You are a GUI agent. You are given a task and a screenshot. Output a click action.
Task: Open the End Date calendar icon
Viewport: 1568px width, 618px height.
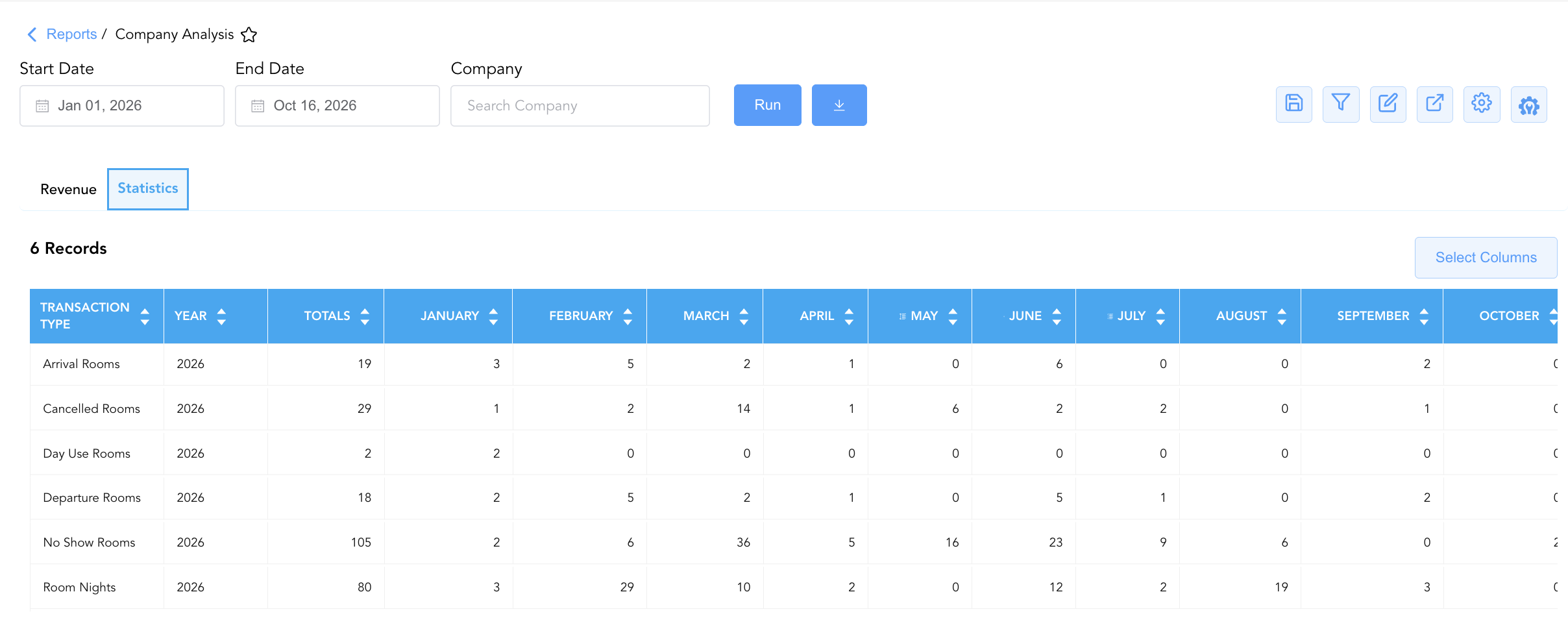point(258,106)
